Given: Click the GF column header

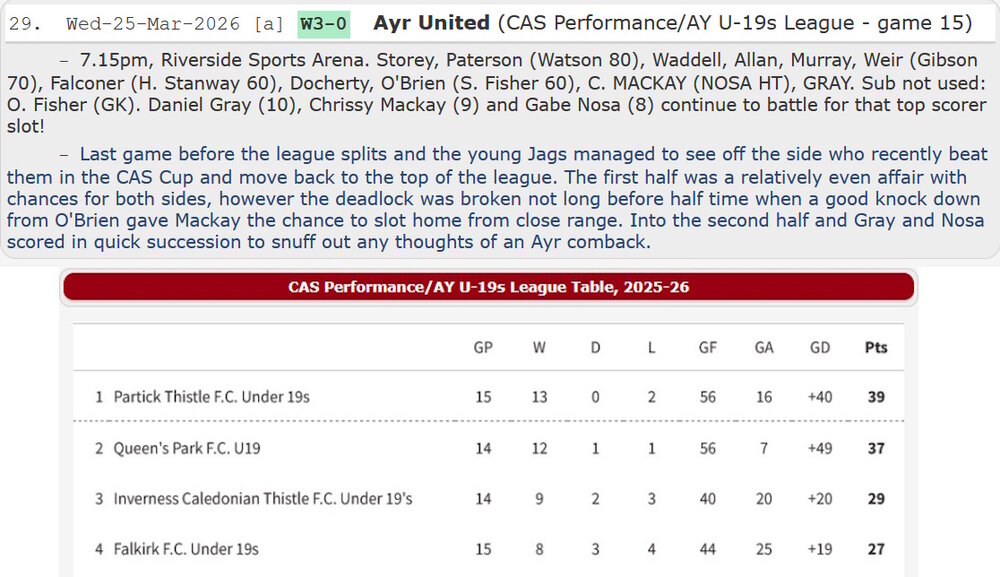Looking at the screenshot, I should tap(708, 348).
